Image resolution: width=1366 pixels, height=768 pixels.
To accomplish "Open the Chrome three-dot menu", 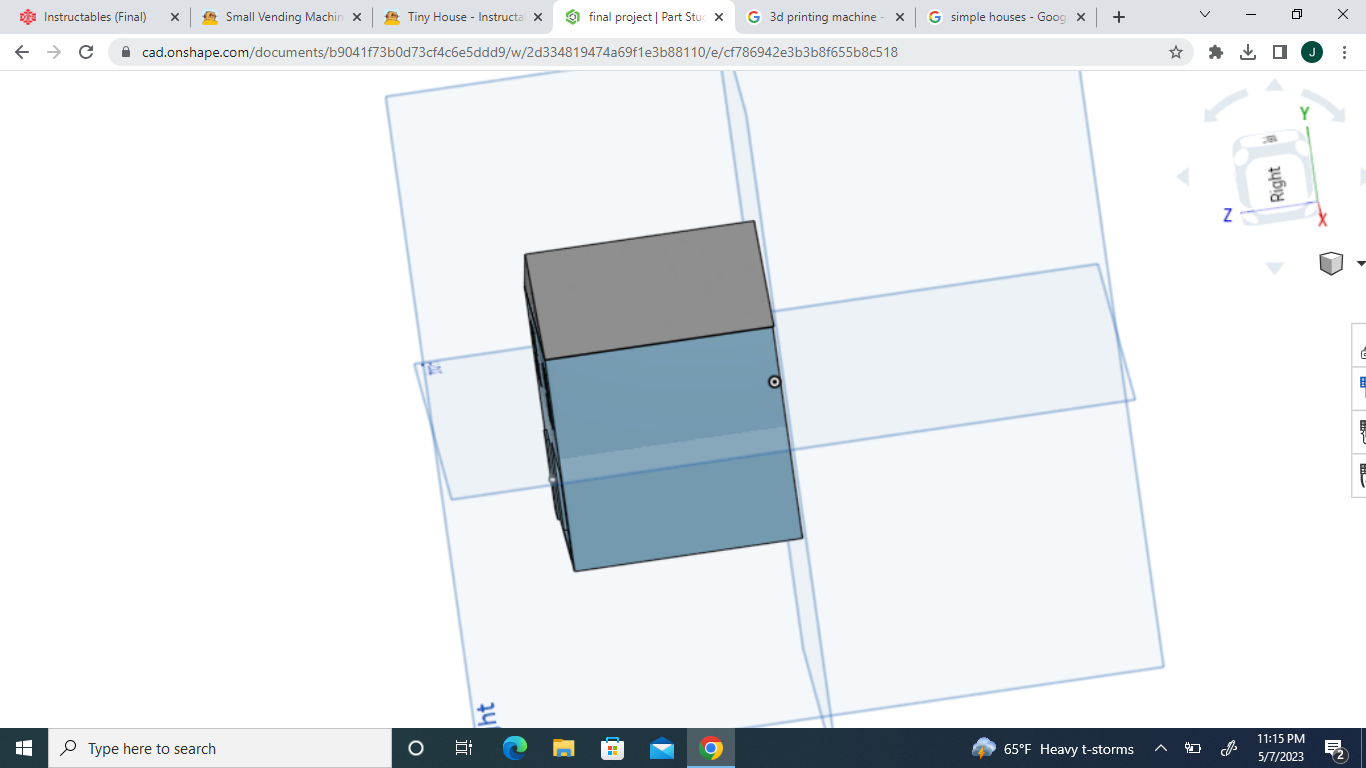I will (x=1343, y=51).
